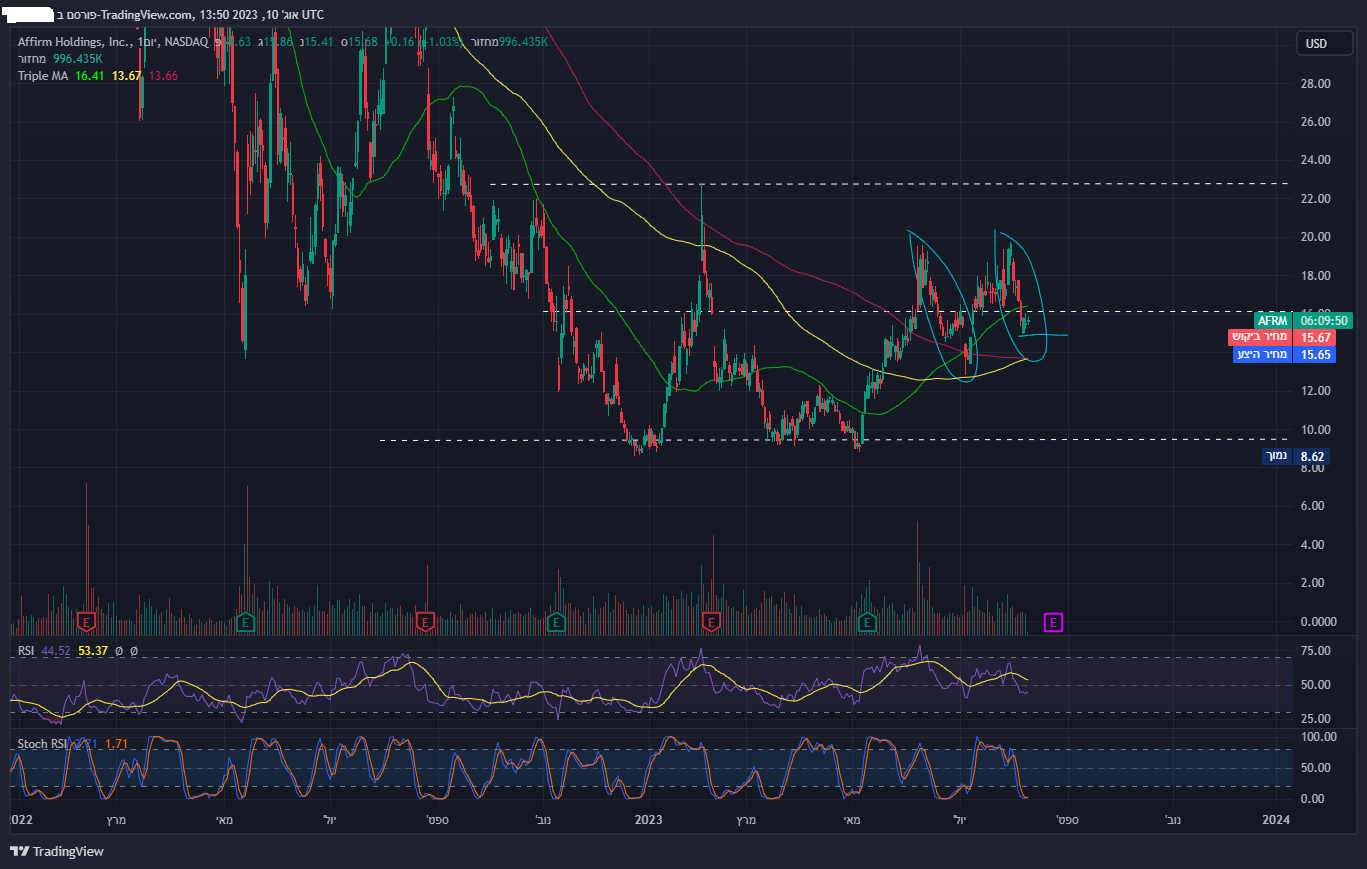Click the 996.435K volume value under the title
This screenshot has height=869, width=1367.
(x=77, y=59)
